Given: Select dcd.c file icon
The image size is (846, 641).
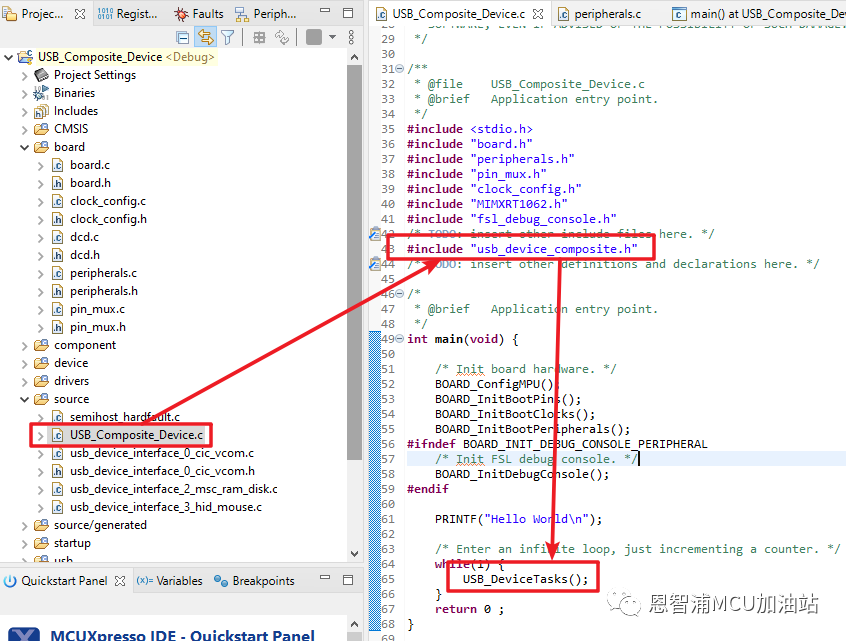Looking at the screenshot, I should coord(58,237).
